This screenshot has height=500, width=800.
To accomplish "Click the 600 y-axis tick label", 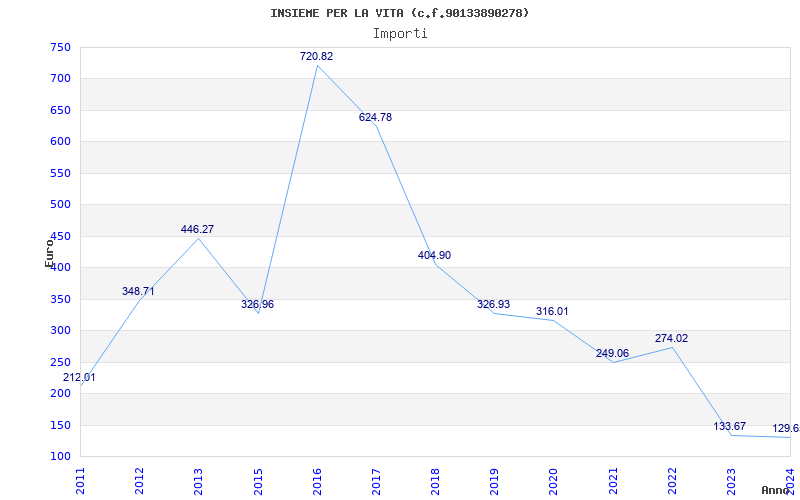I will pyautogui.click(x=60, y=142).
